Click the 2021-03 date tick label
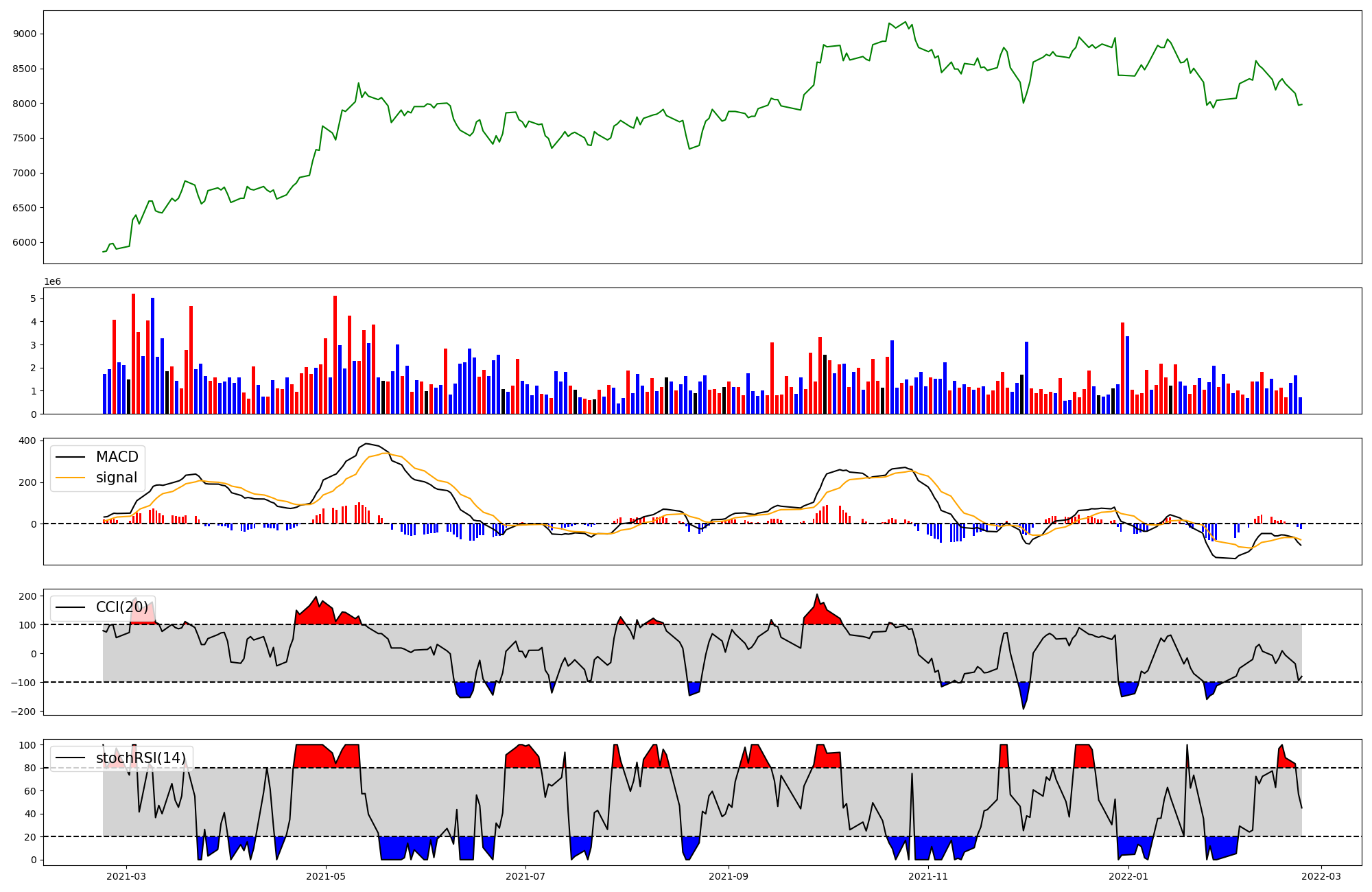 tap(126, 876)
